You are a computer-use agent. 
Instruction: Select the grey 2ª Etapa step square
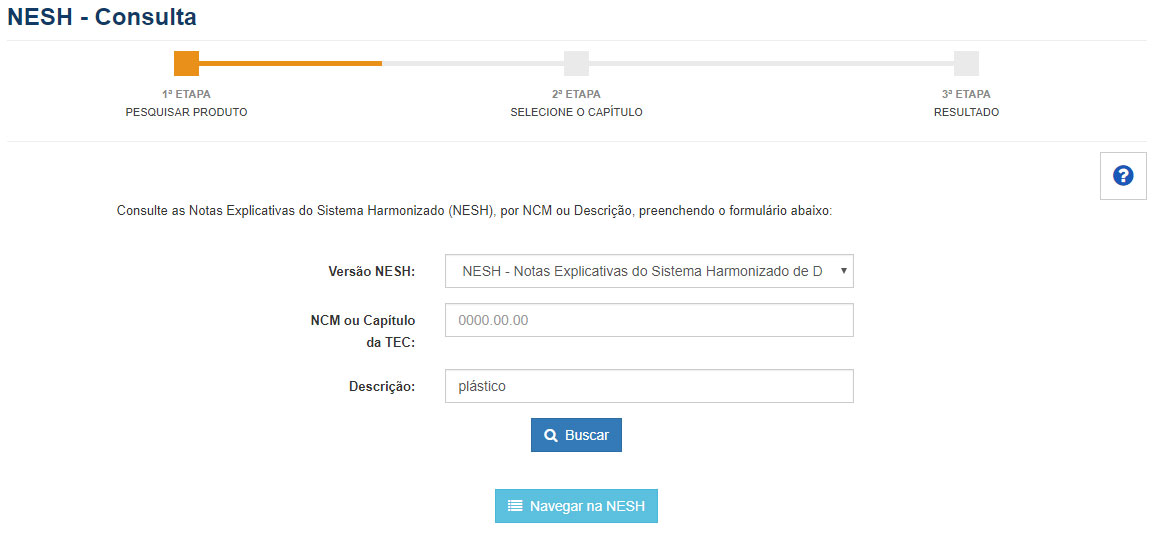(x=576, y=63)
